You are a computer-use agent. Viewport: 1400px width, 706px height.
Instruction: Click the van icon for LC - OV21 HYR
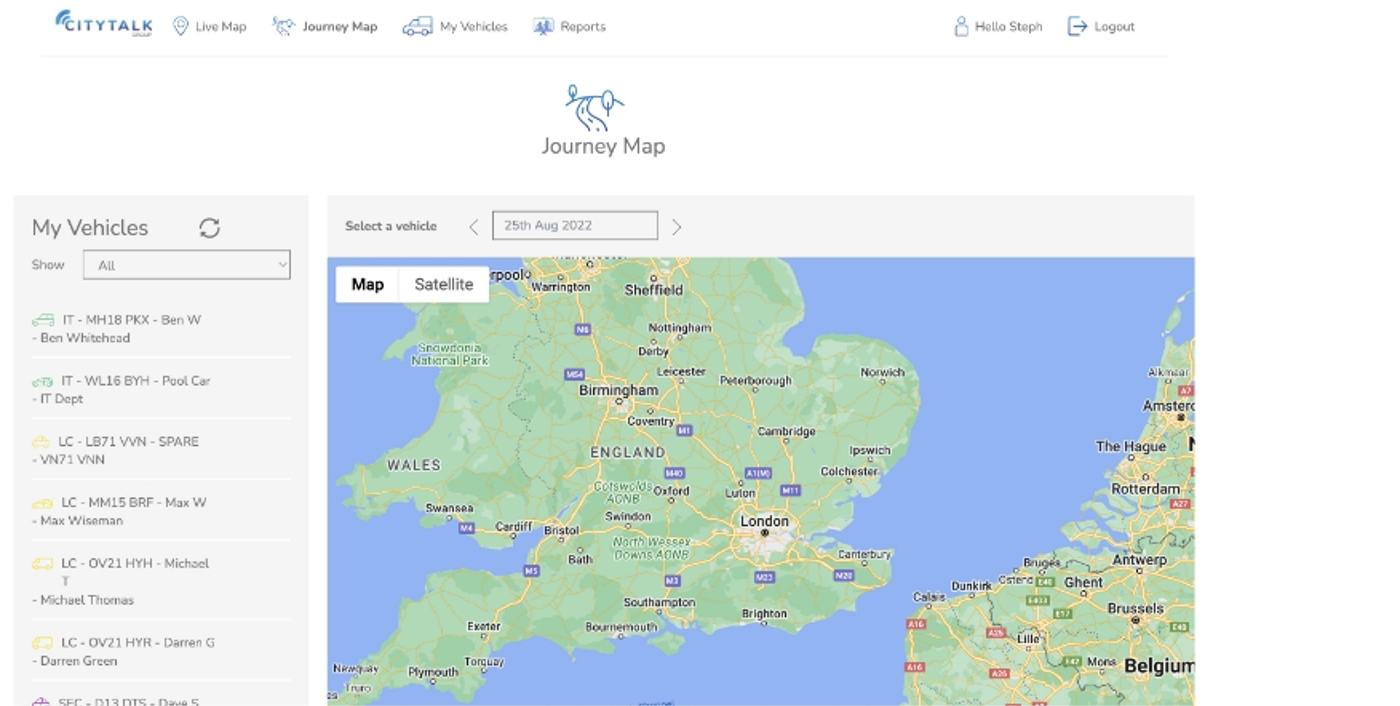(x=42, y=643)
